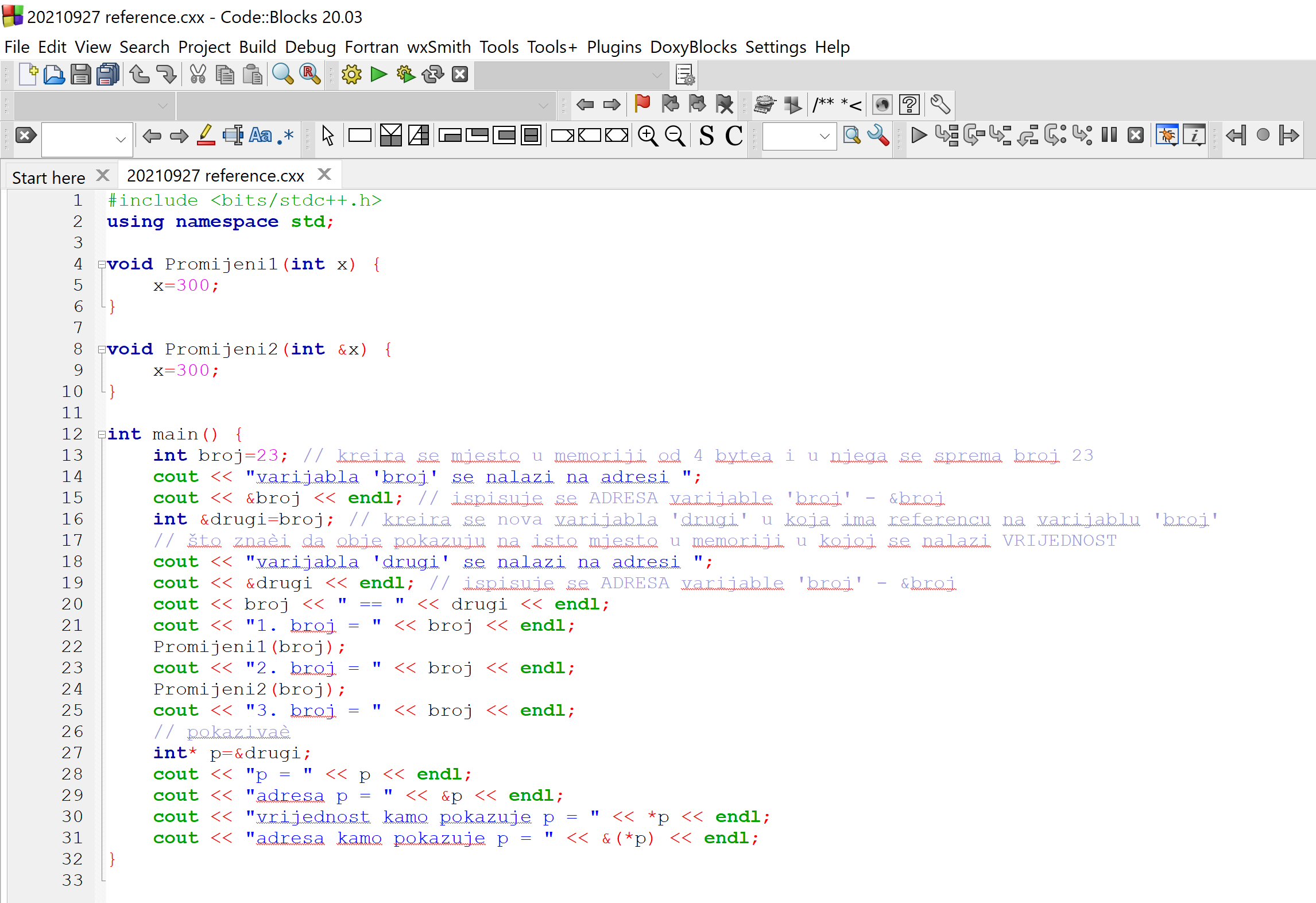Open the debugging windows bug icon
The width and height of the screenshot is (1316, 903).
tap(1167, 136)
